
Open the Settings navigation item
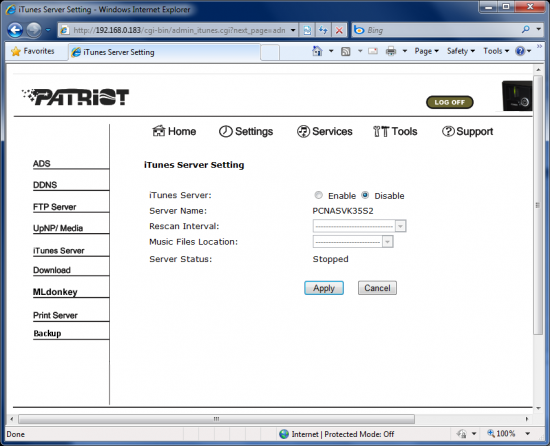click(x=246, y=131)
